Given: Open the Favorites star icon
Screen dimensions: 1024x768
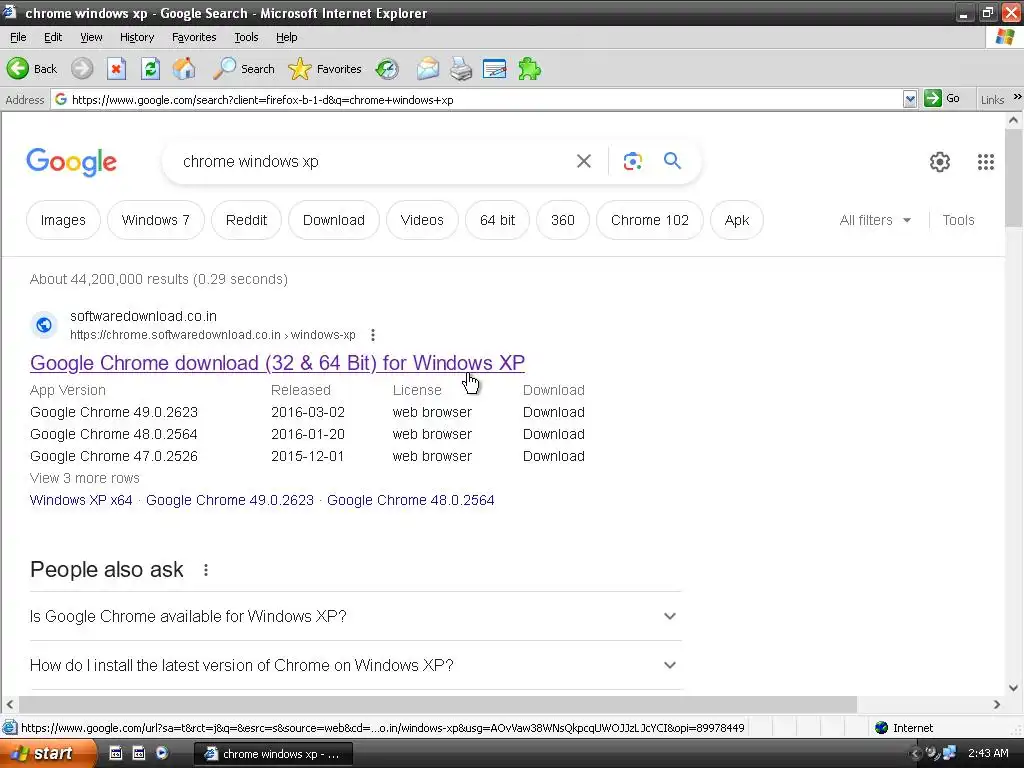Looking at the screenshot, I should (300, 69).
